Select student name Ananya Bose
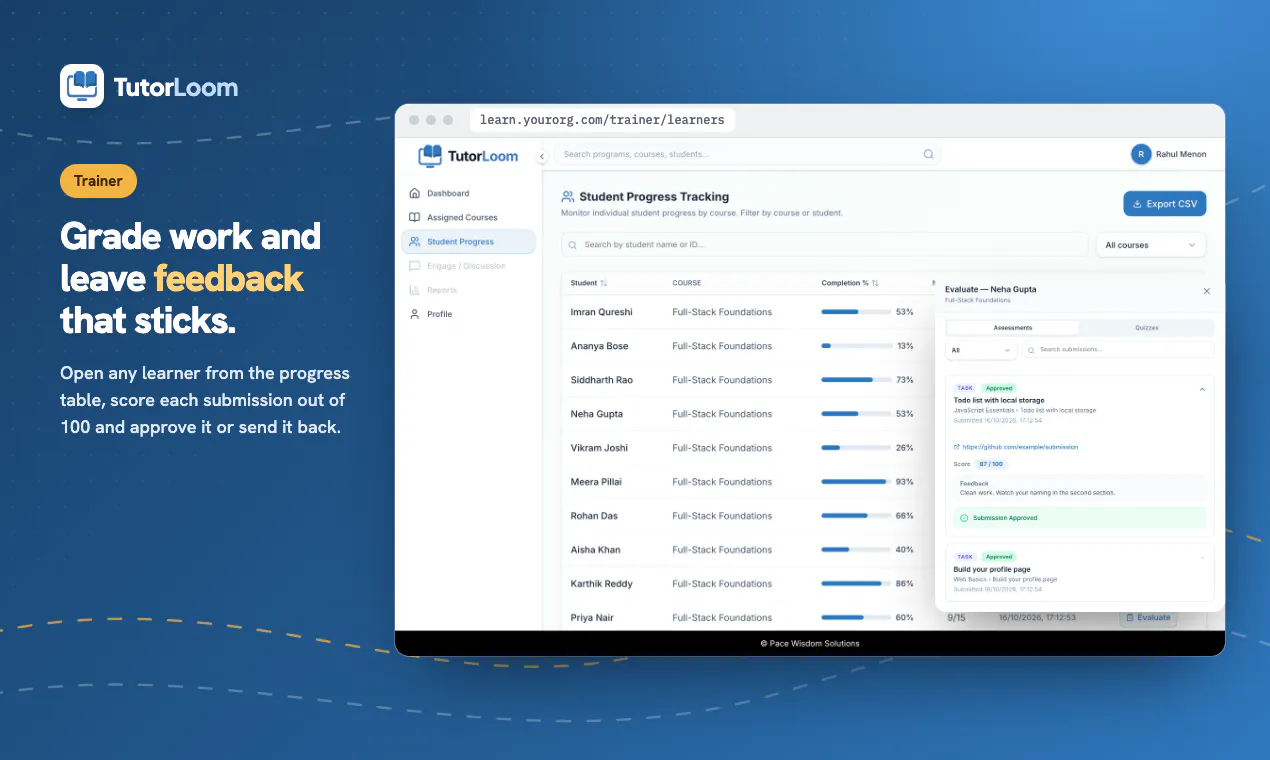The image size is (1270, 760). click(x=601, y=346)
